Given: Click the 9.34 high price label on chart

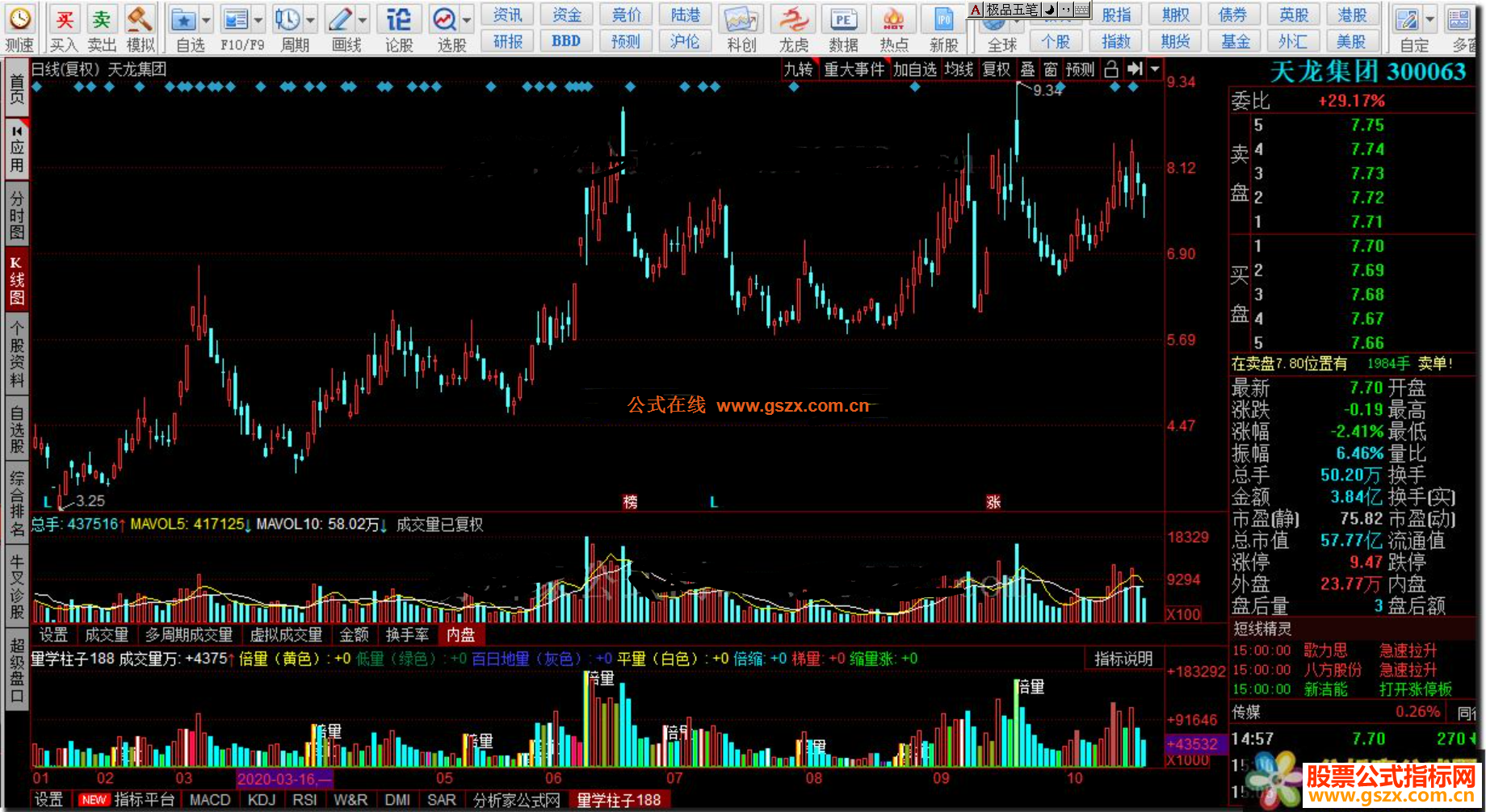Looking at the screenshot, I should pyautogui.click(x=1047, y=90).
